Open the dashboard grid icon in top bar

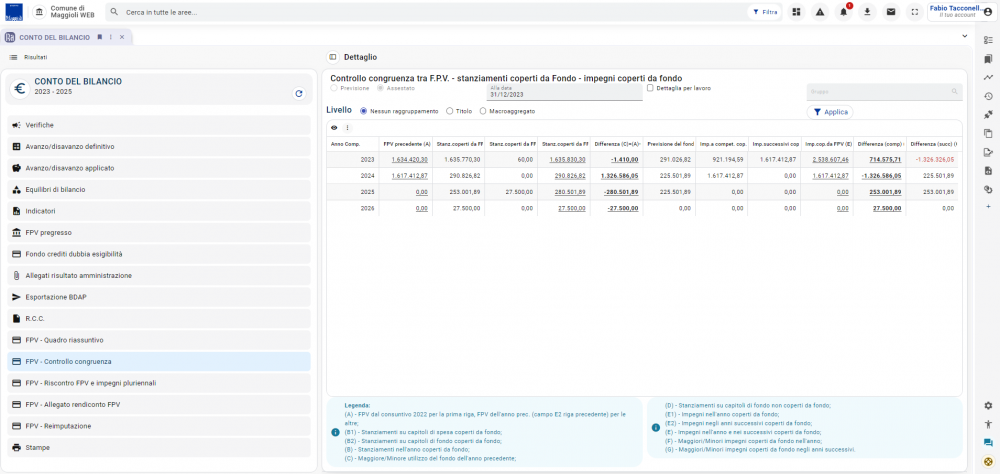click(x=796, y=11)
